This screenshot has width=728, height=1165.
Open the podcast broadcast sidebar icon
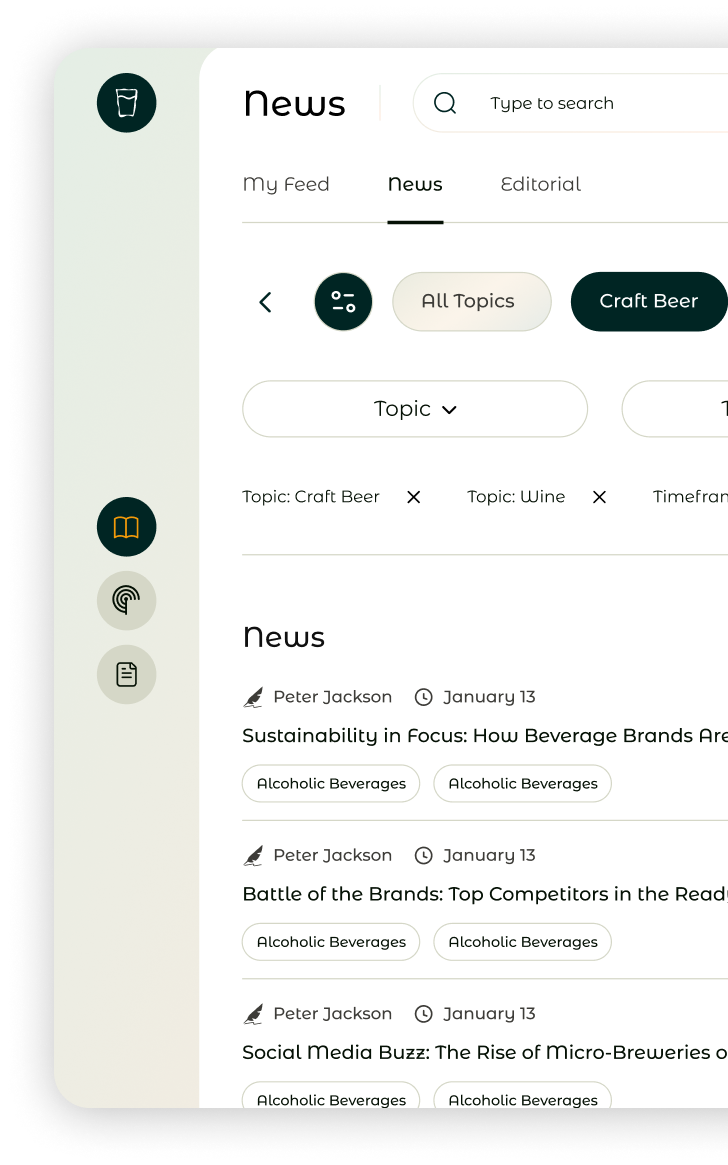click(127, 600)
